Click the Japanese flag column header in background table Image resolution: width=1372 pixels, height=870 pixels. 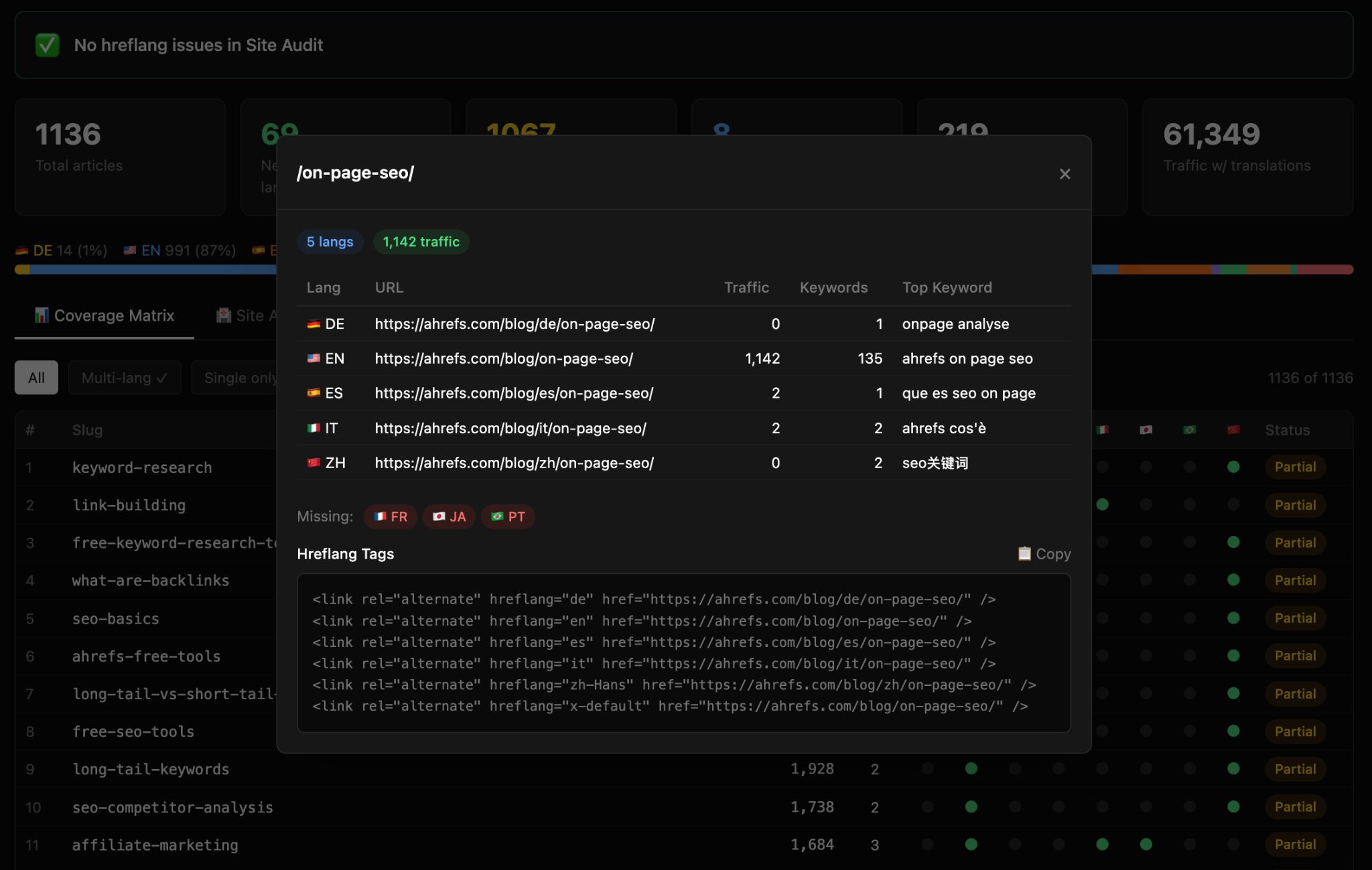pos(1146,430)
